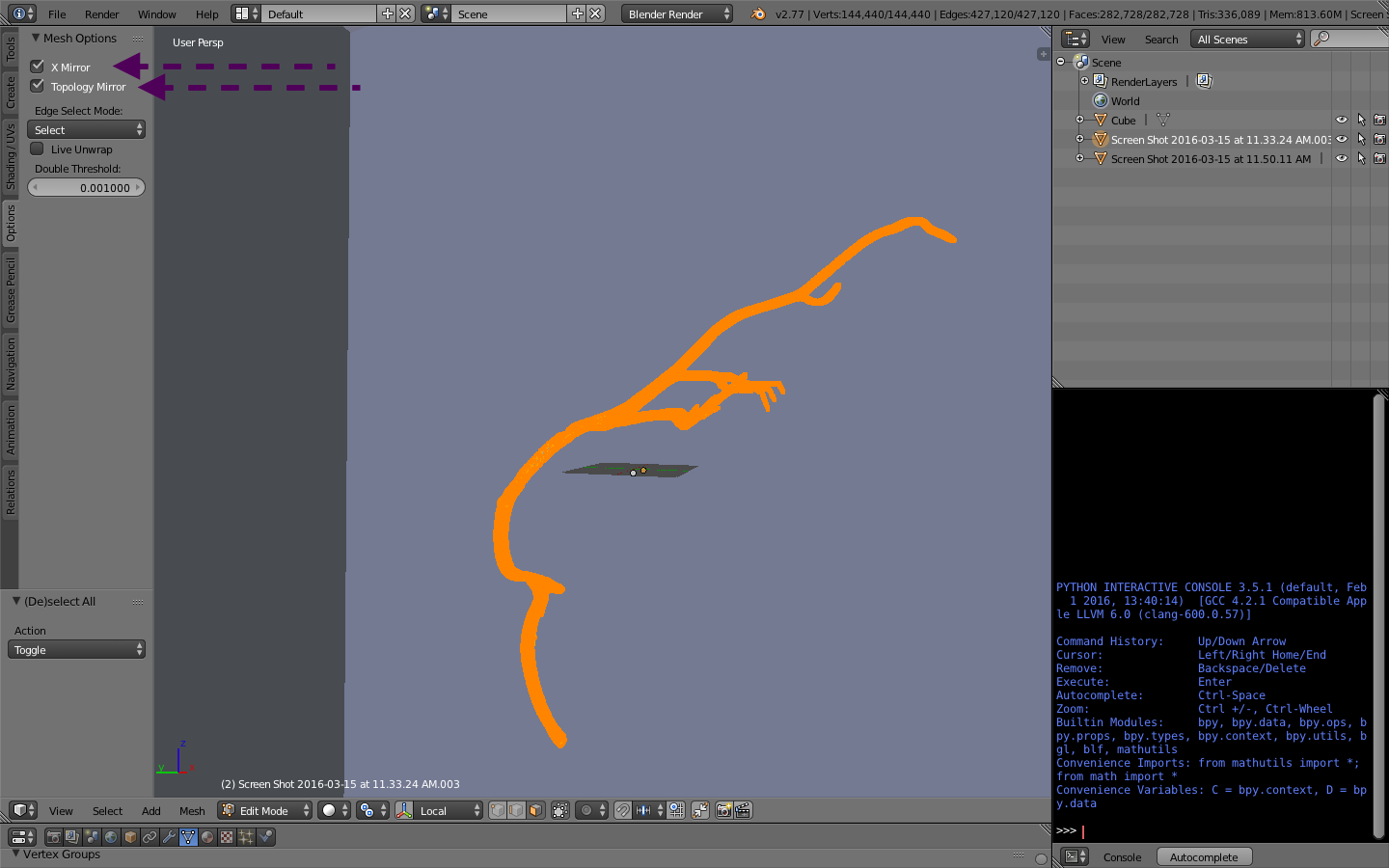The height and width of the screenshot is (868, 1389).
Task: Open the Particles properties tab (sparkle icon)
Action: click(x=246, y=837)
